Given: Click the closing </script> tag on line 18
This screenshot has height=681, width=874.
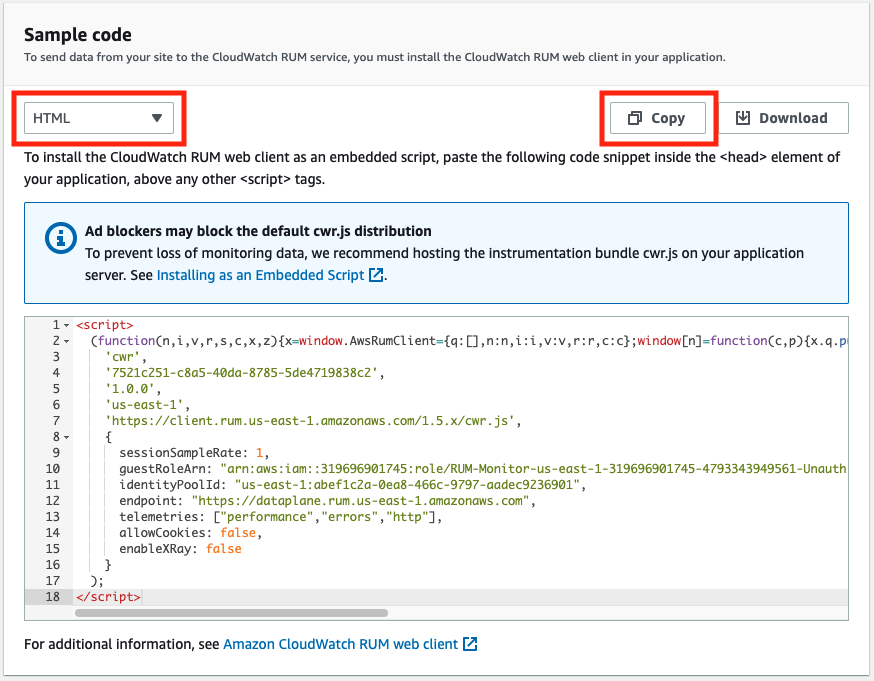Looking at the screenshot, I should [x=108, y=597].
